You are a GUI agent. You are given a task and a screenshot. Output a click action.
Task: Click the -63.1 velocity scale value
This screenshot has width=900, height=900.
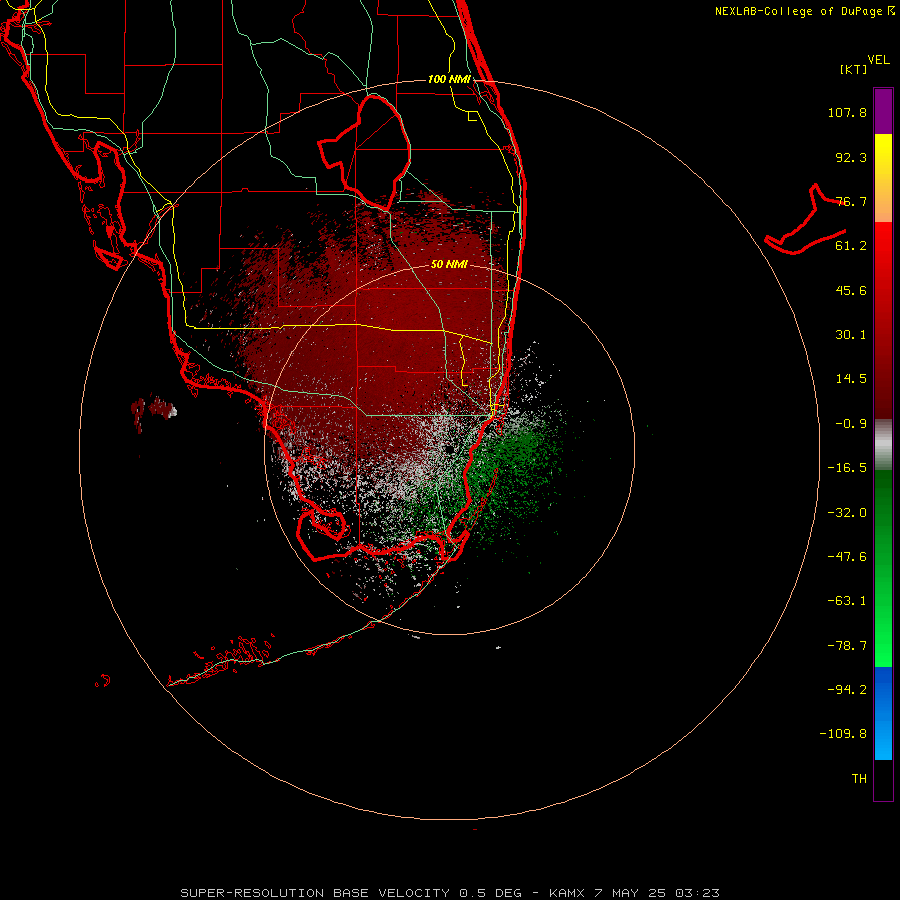click(x=847, y=601)
